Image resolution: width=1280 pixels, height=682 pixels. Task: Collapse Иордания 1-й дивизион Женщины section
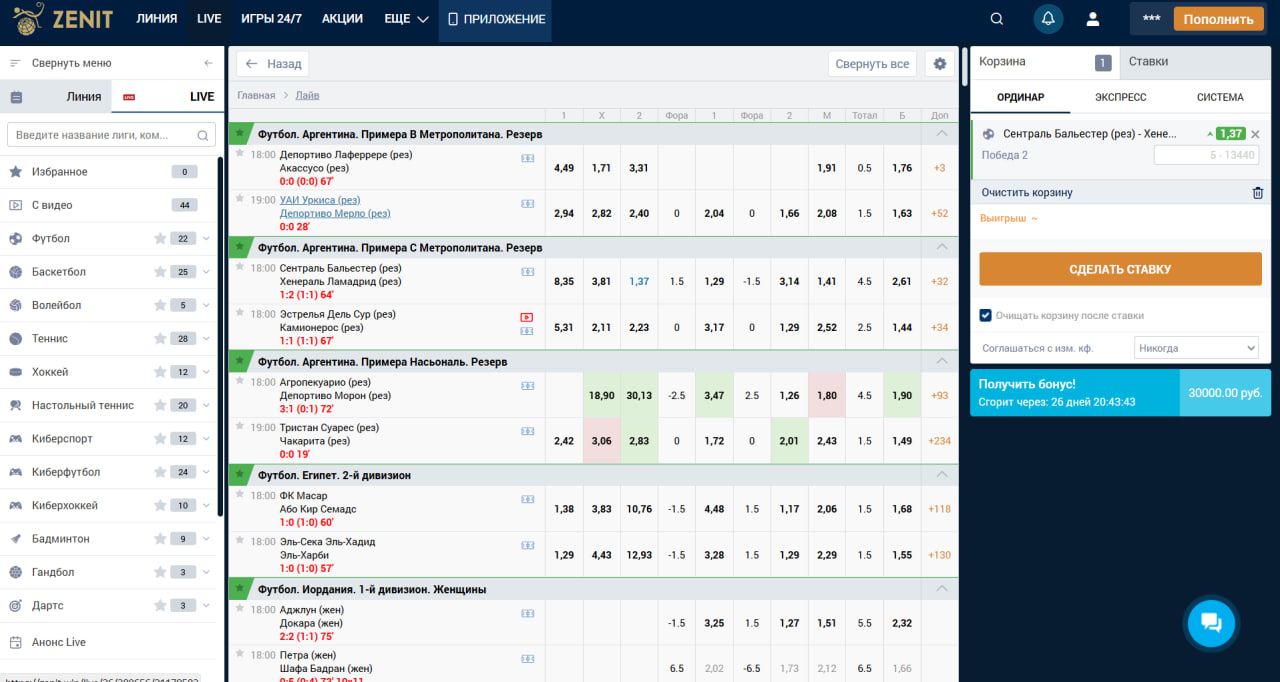(x=941, y=589)
